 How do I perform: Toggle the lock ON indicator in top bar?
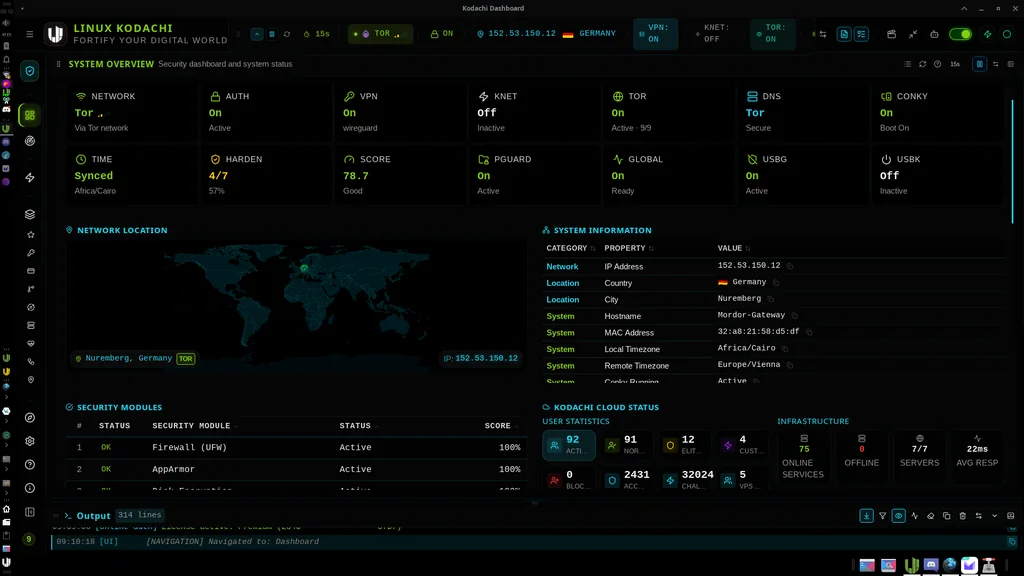click(442, 33)
